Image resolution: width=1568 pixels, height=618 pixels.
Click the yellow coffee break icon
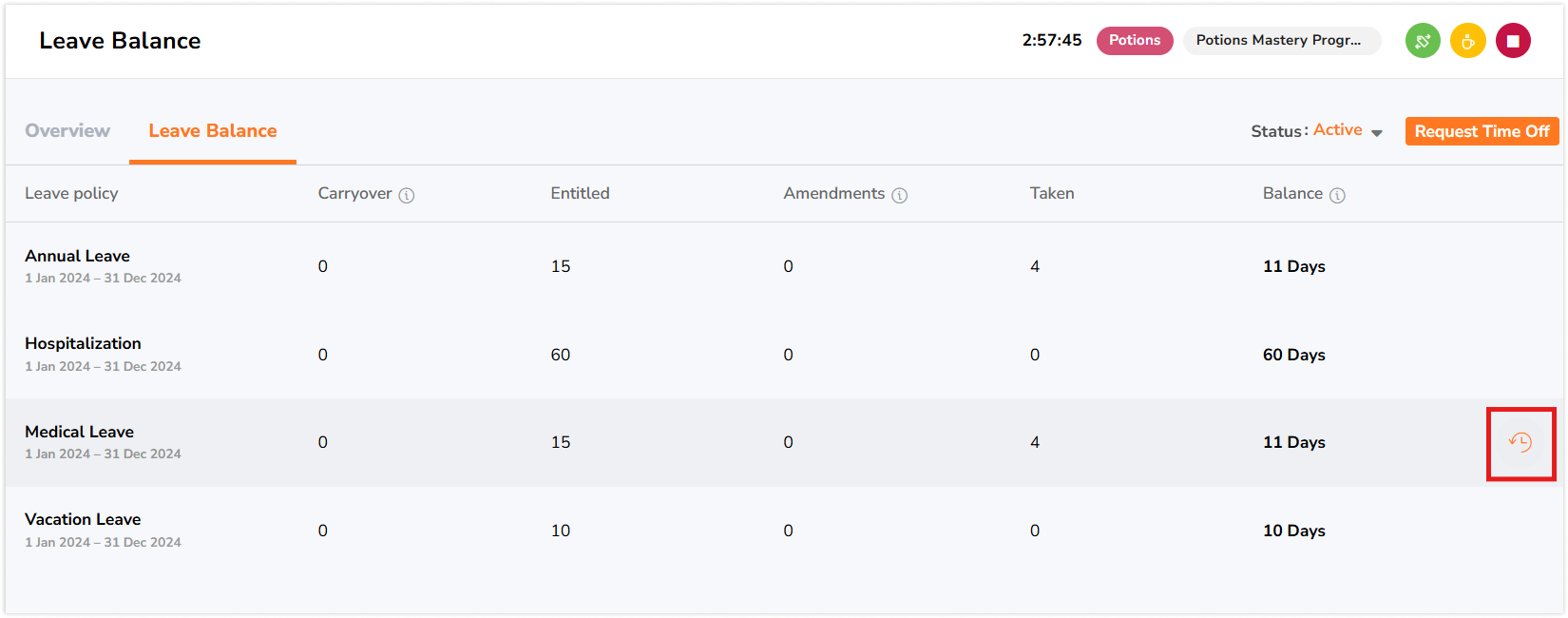click(x=1468, y=41)
